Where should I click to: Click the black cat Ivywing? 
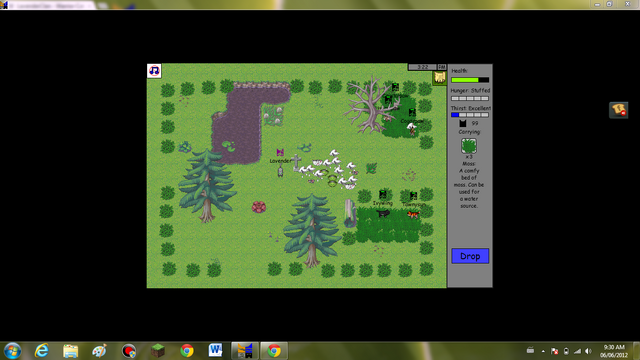(x=383, y=213)
